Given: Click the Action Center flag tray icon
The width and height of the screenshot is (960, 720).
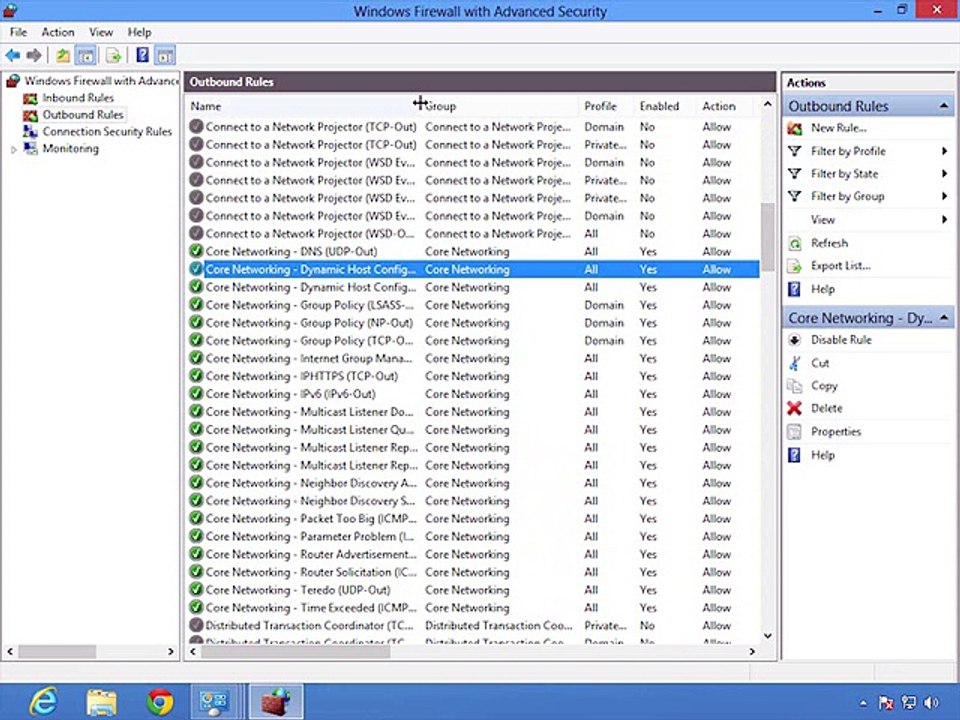Looking at the screenshot, I should [x=886, y=703].
